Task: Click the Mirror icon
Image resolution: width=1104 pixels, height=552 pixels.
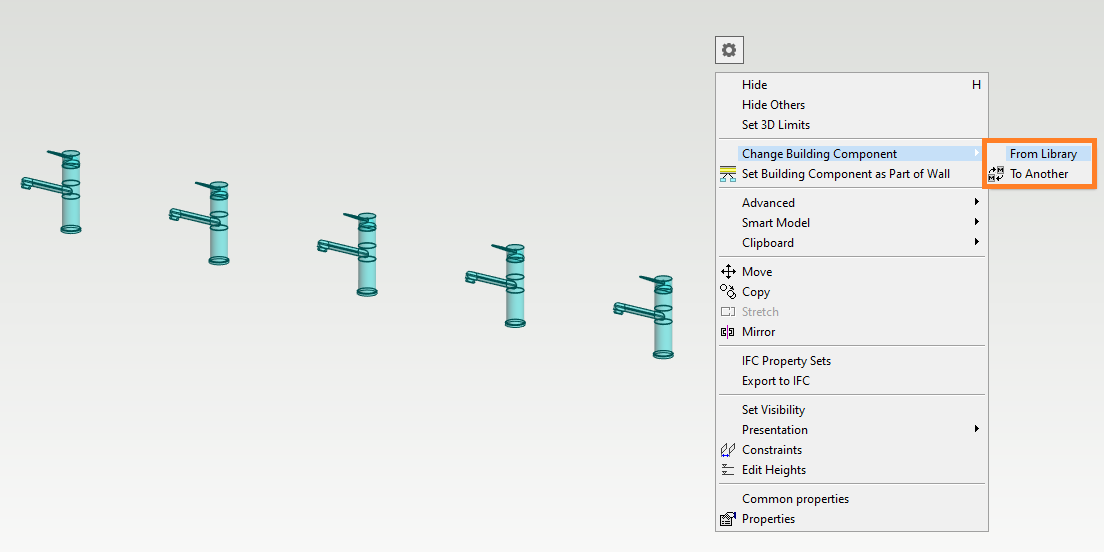Action: coord(728,332)
